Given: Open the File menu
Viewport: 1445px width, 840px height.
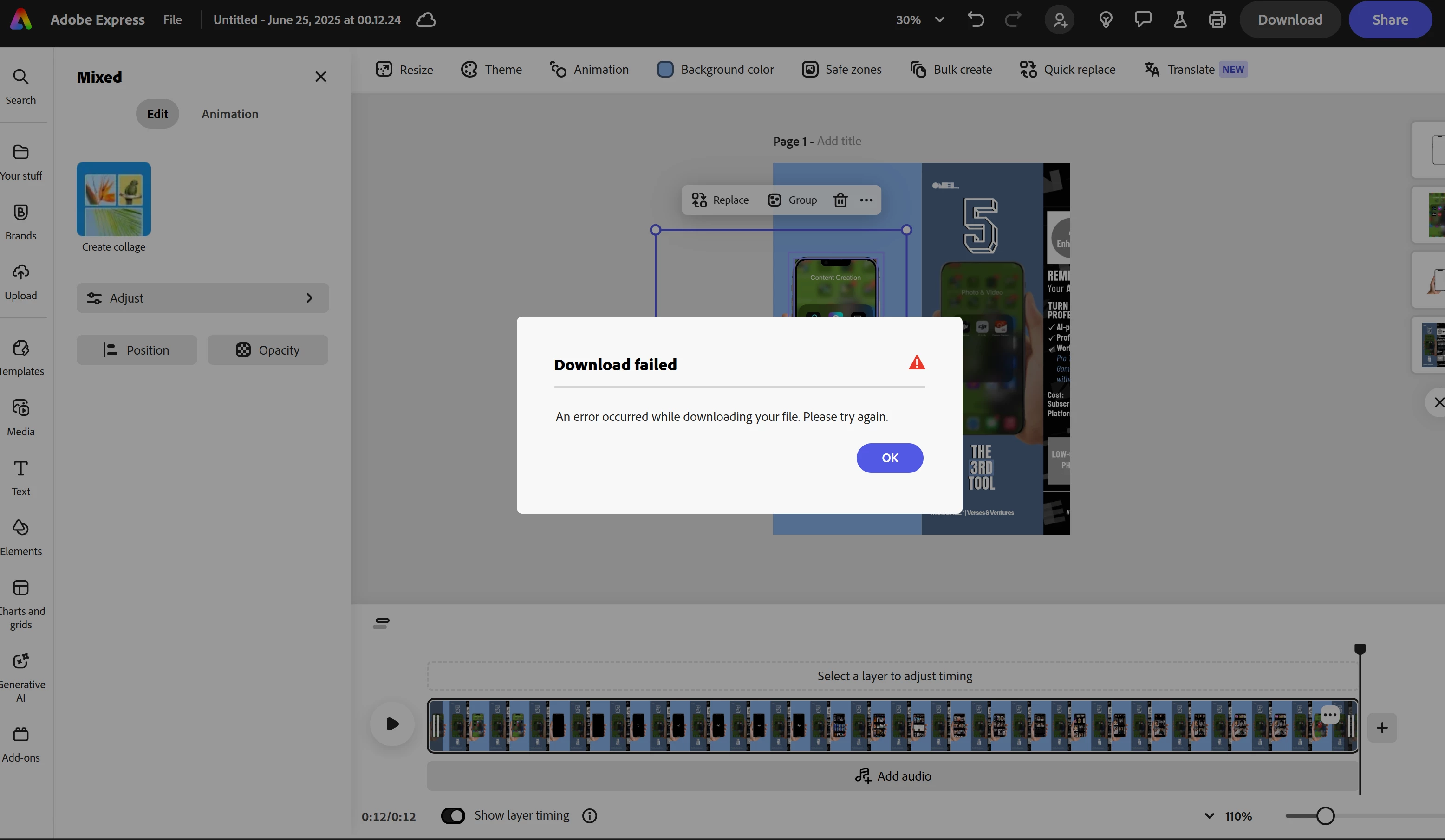Looking at the screenshot, I should pos(172,20).
